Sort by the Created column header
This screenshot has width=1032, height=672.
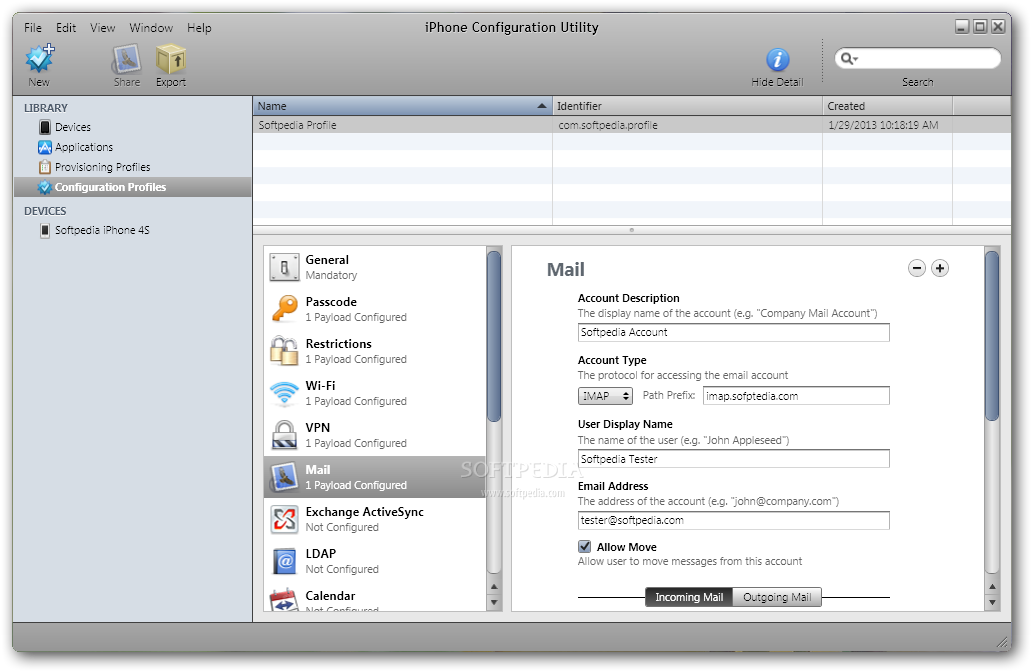coord(887,106)
